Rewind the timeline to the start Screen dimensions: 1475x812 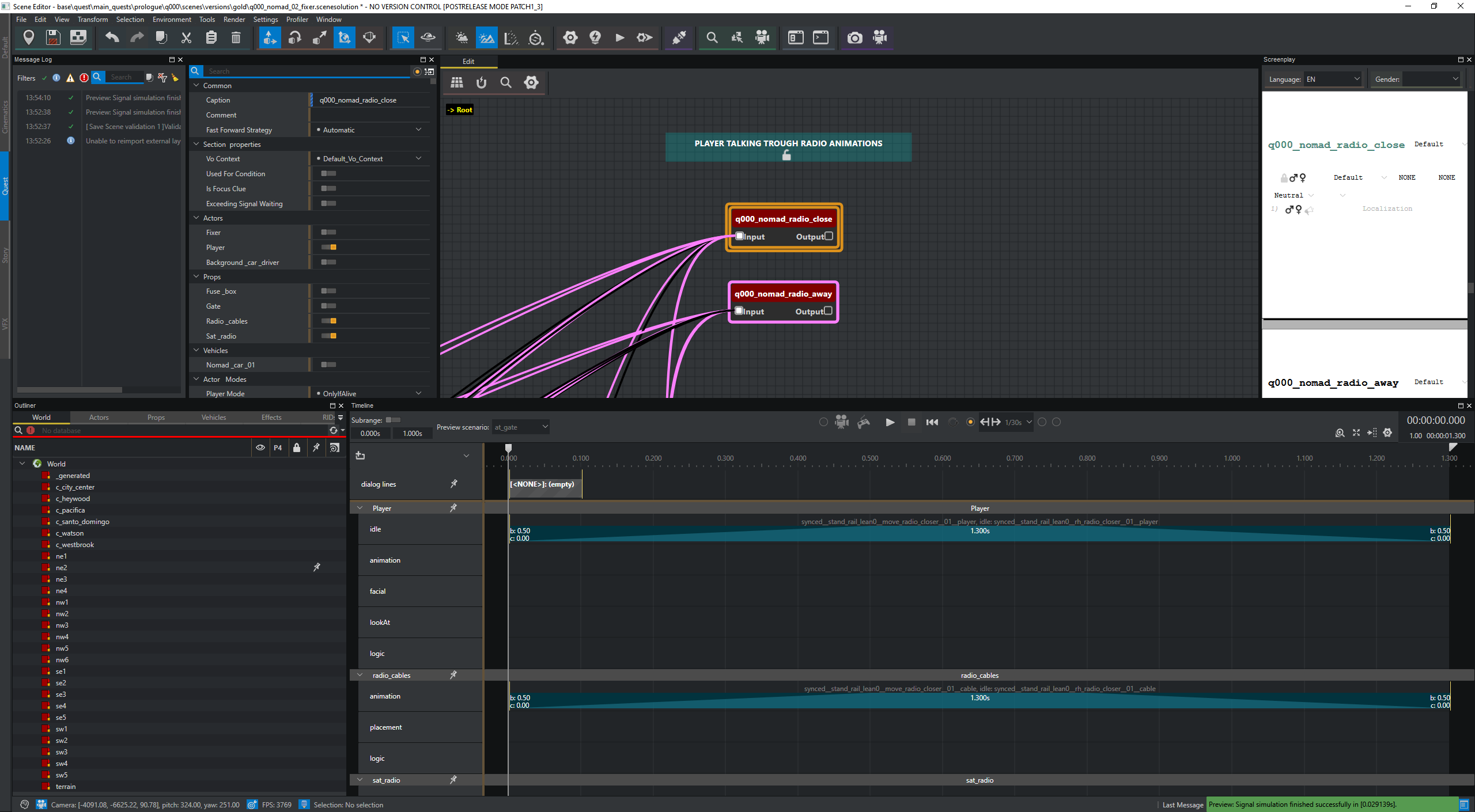[932, 422]
